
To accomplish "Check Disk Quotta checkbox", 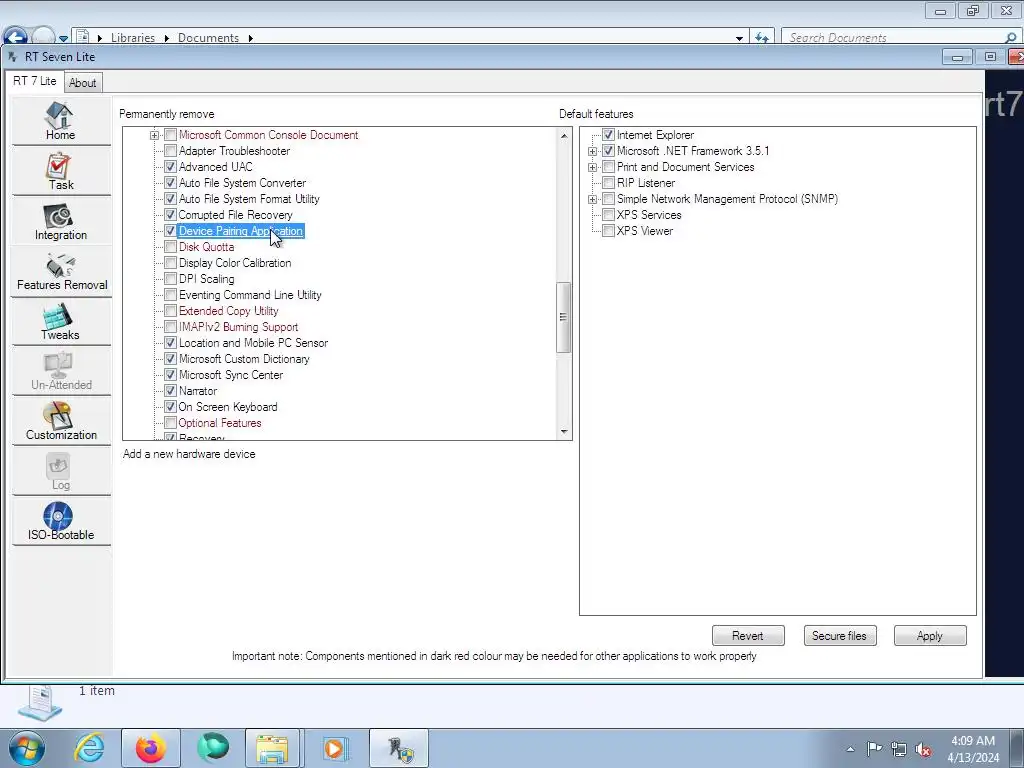I will [170, 247].
